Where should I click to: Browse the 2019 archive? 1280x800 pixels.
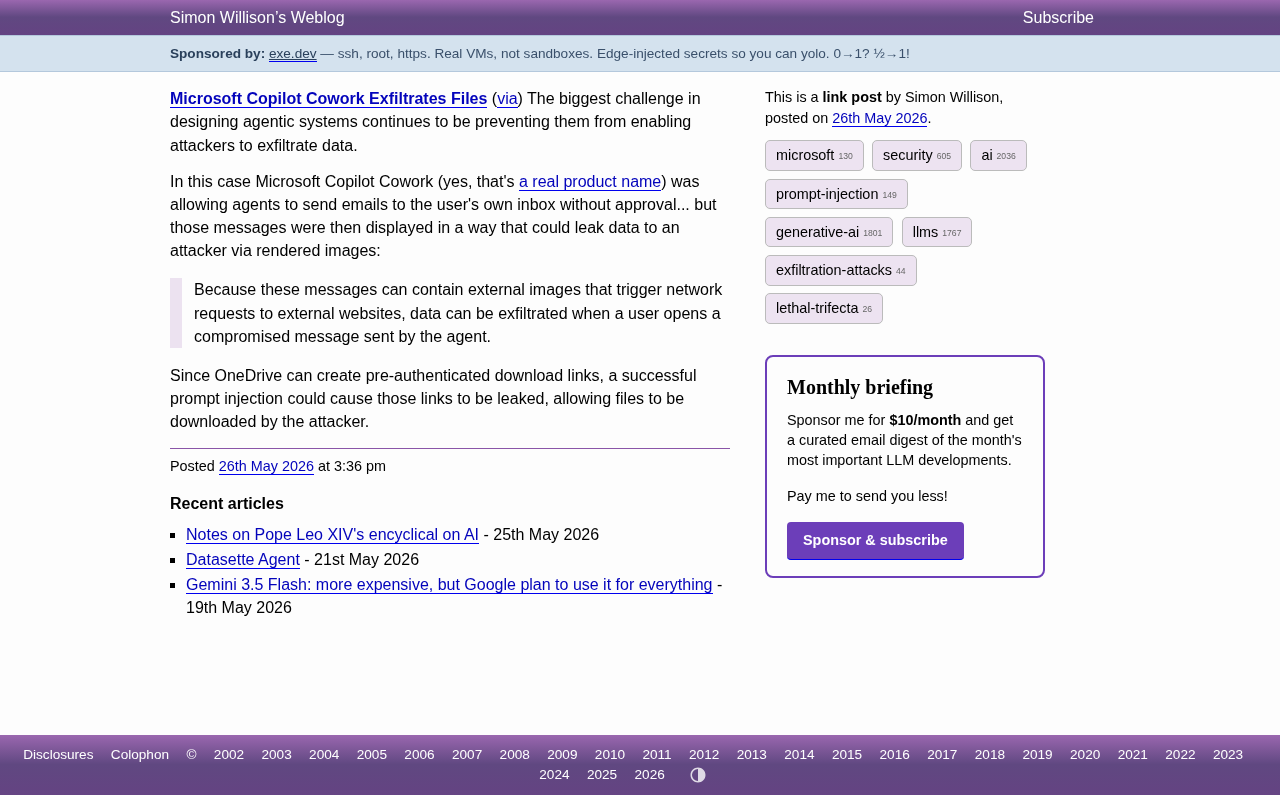point(1037,755)
